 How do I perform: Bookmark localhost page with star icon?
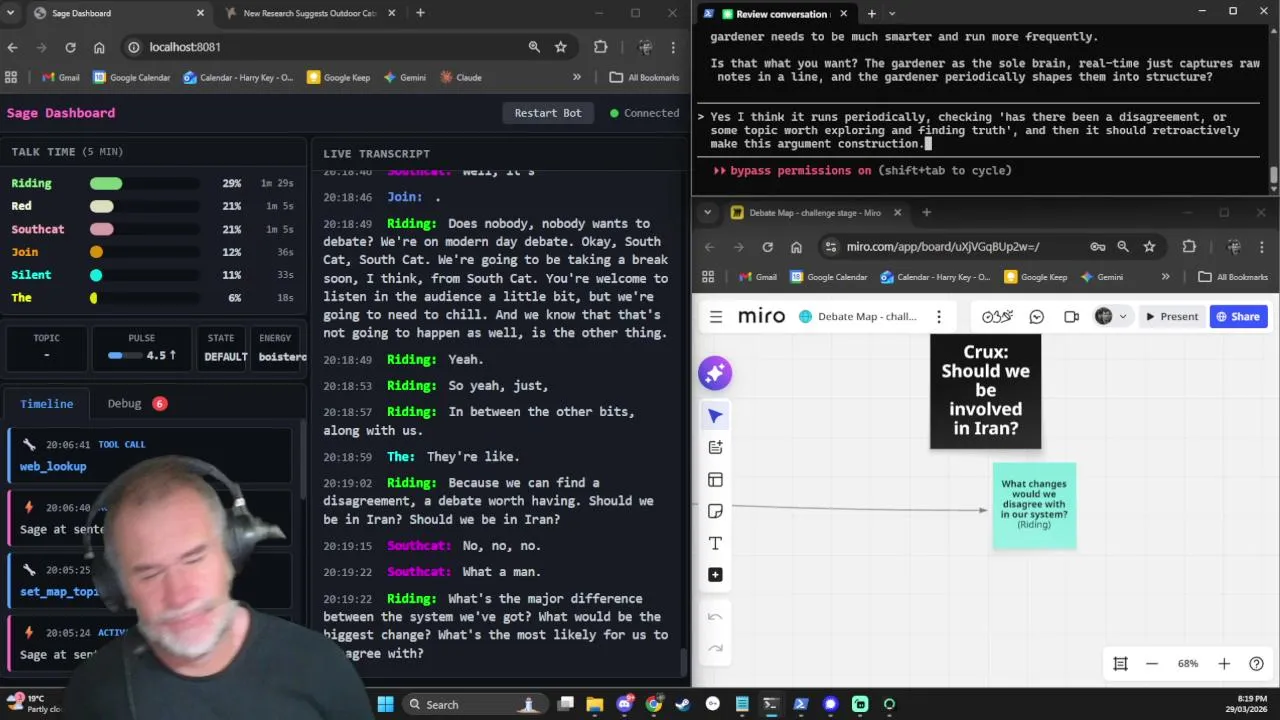(x=561, y=47)
